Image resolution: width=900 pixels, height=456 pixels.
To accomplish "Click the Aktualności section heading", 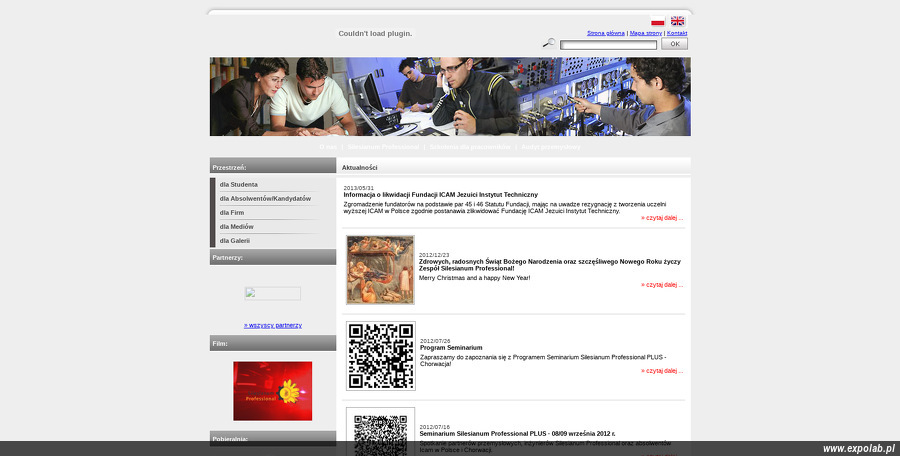I will tap(359, 168).
